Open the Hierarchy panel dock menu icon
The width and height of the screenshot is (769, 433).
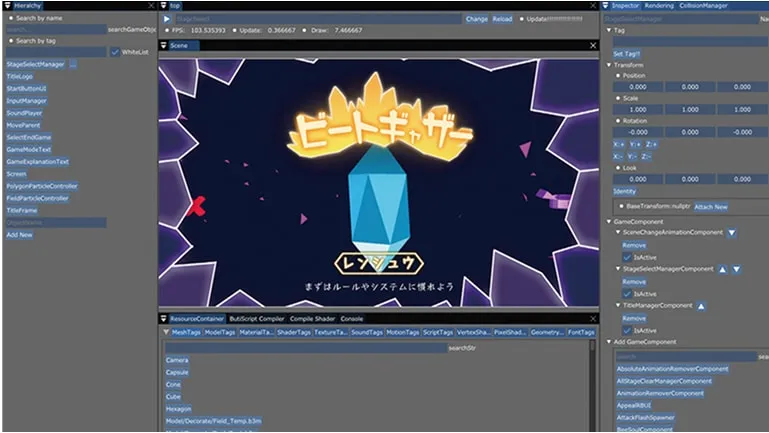[x=7, y=5]
